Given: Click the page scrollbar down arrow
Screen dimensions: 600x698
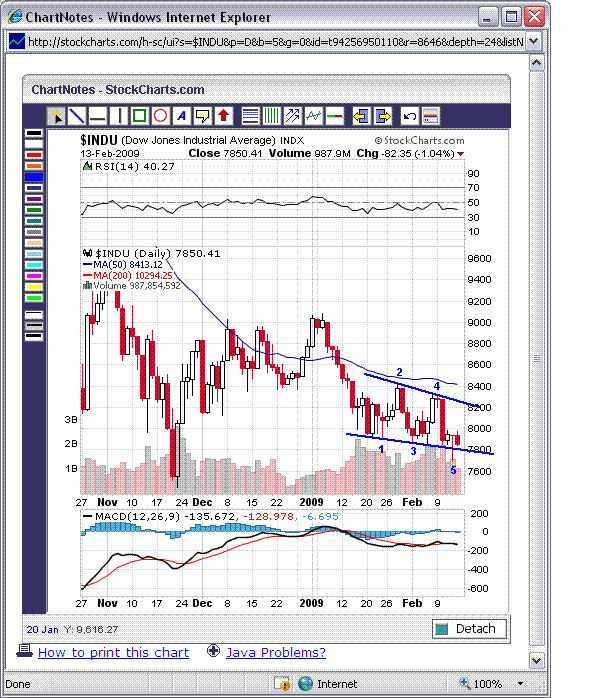Looking at the screenshot, I should [x=536, y=661].
